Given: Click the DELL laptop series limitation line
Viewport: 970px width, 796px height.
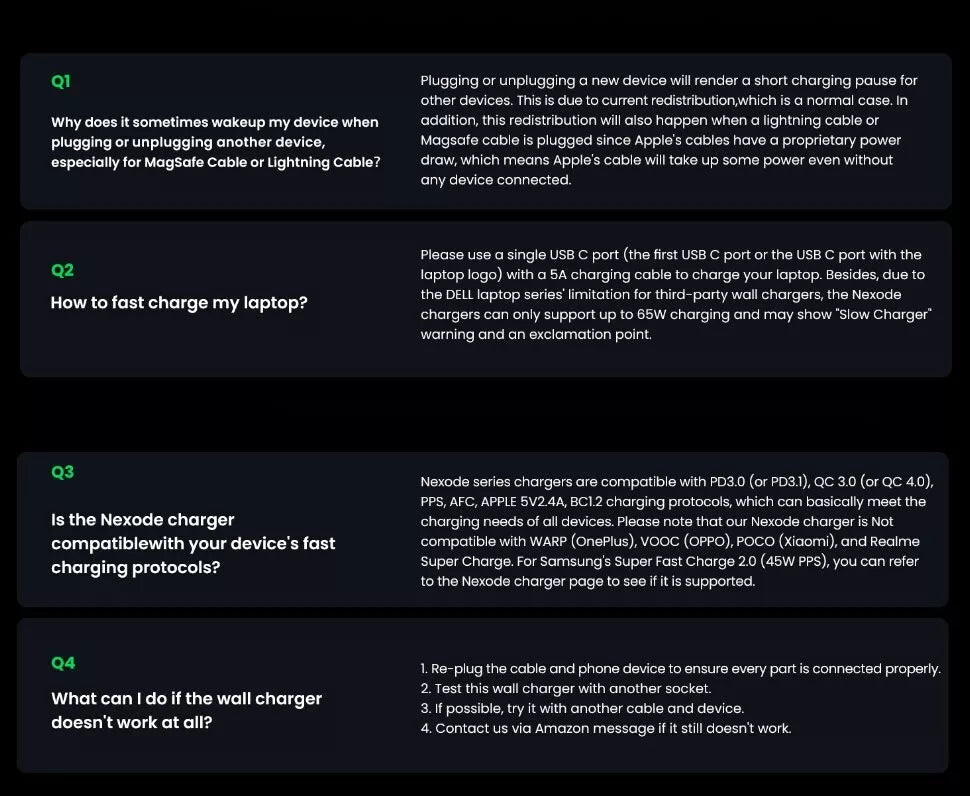Looking at the screenshot, I should click(x=661, y=294).
